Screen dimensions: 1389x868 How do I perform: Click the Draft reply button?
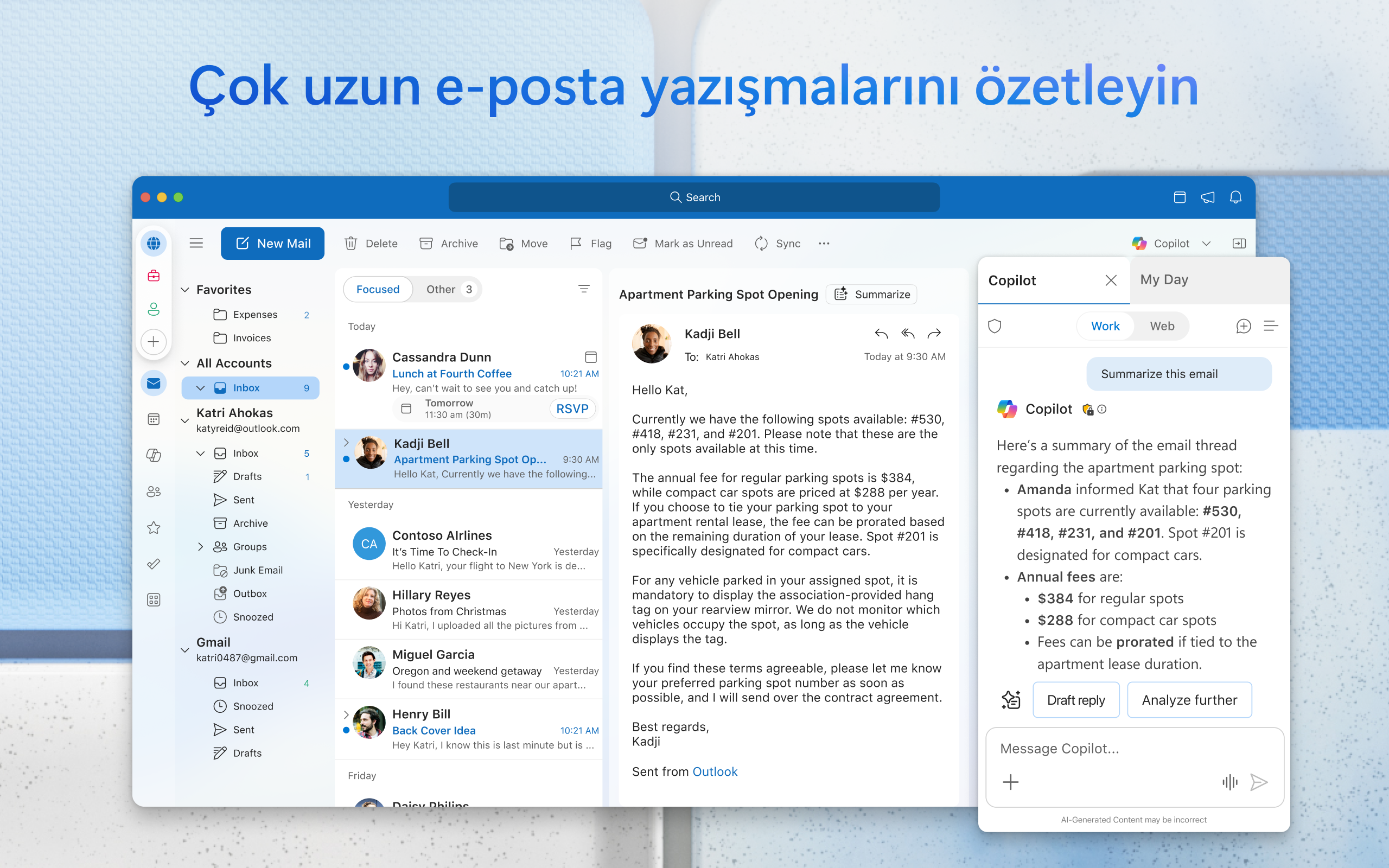pyautogui.click(x=1075, y=700)
